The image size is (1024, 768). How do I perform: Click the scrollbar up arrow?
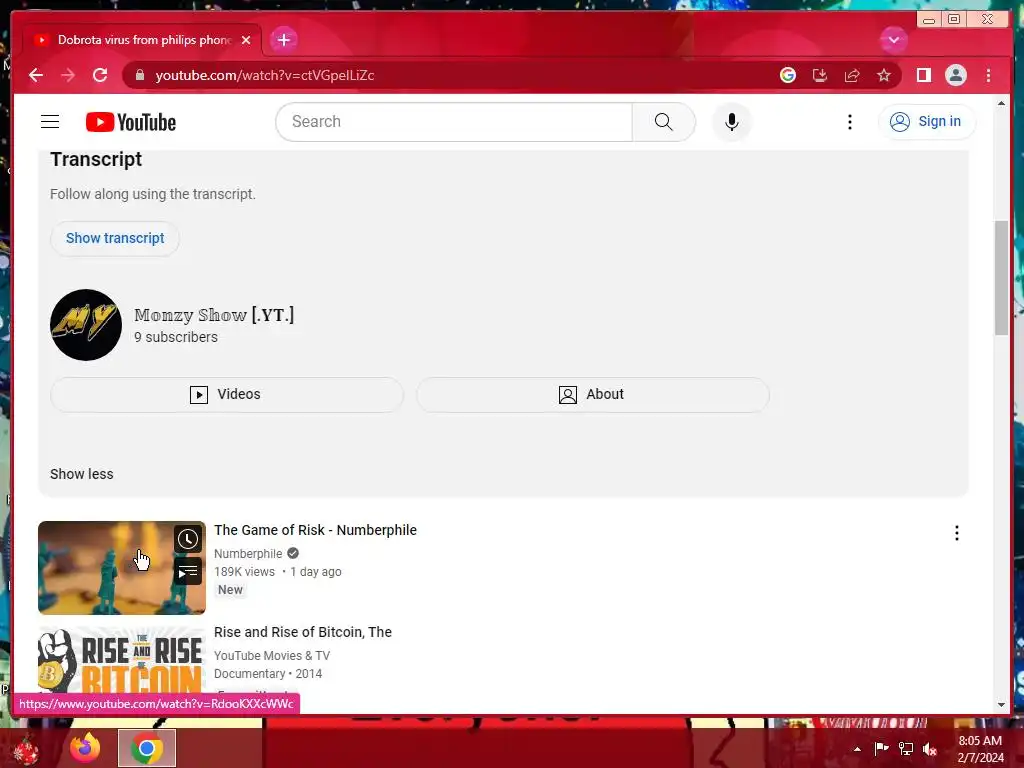[1001, 103]
